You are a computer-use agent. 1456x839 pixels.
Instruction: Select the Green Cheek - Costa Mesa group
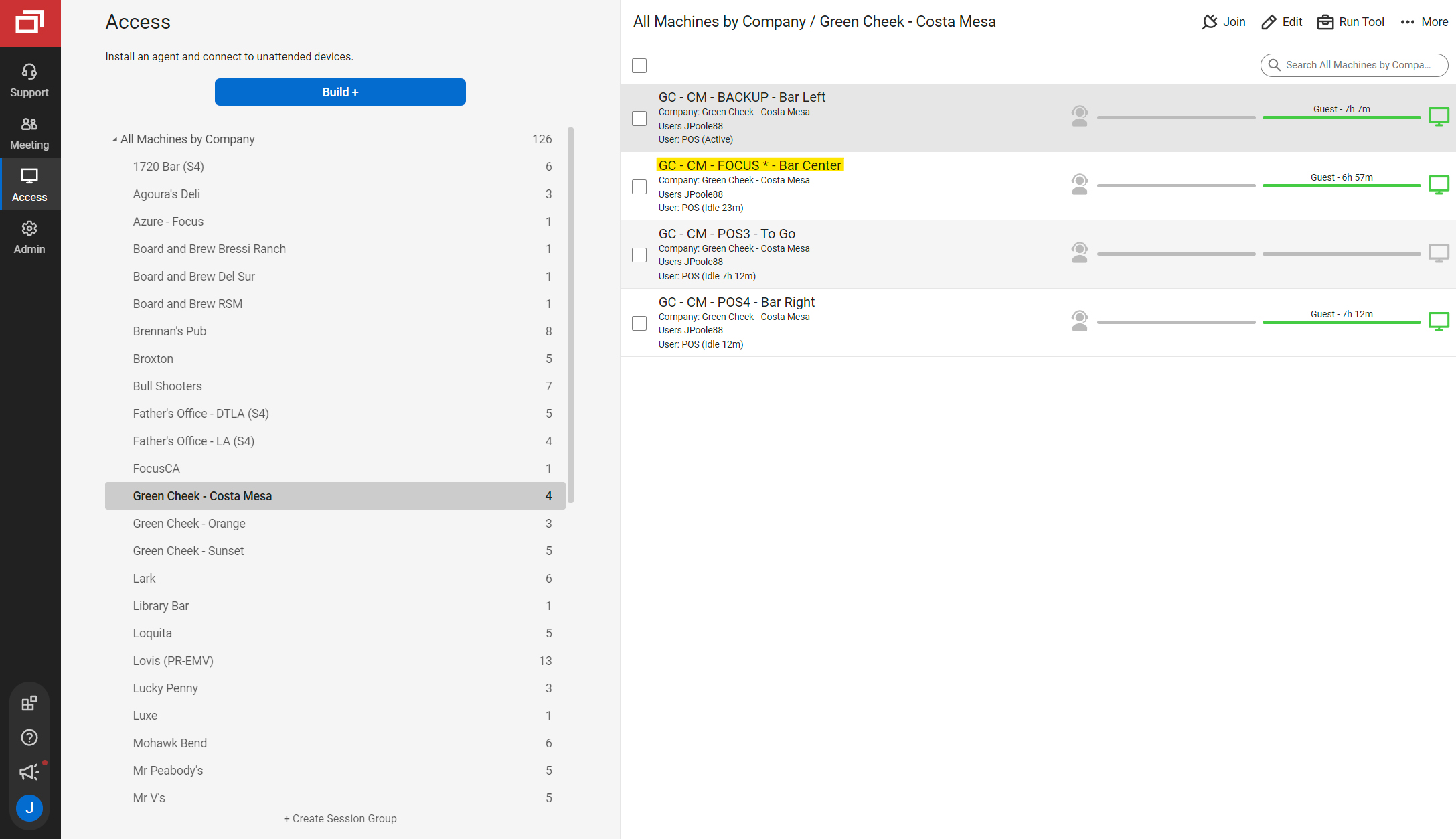coord(335,496)
